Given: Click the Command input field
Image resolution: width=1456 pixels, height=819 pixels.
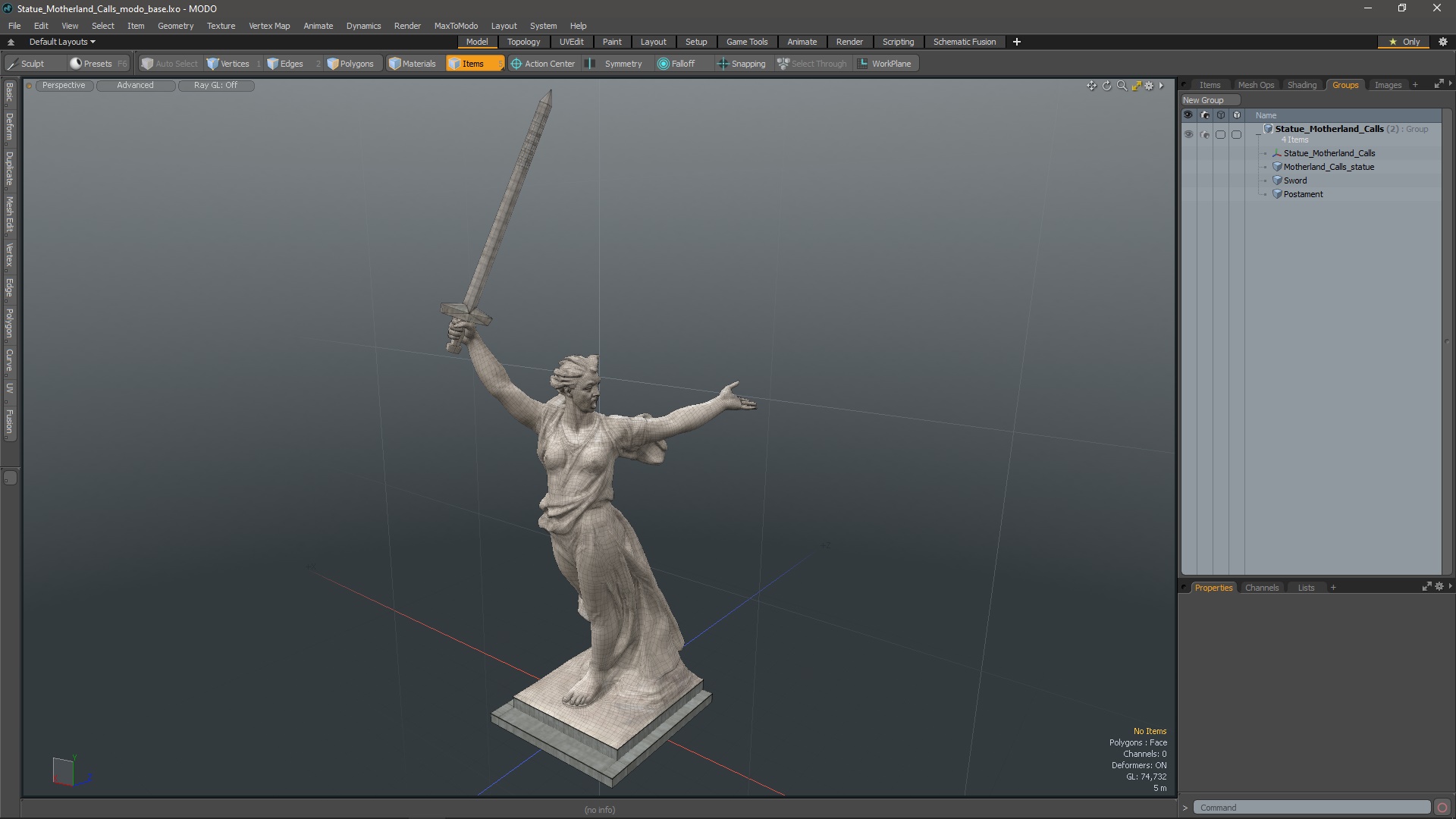Looking at the screenshot, I should (x=1311, y=808).
